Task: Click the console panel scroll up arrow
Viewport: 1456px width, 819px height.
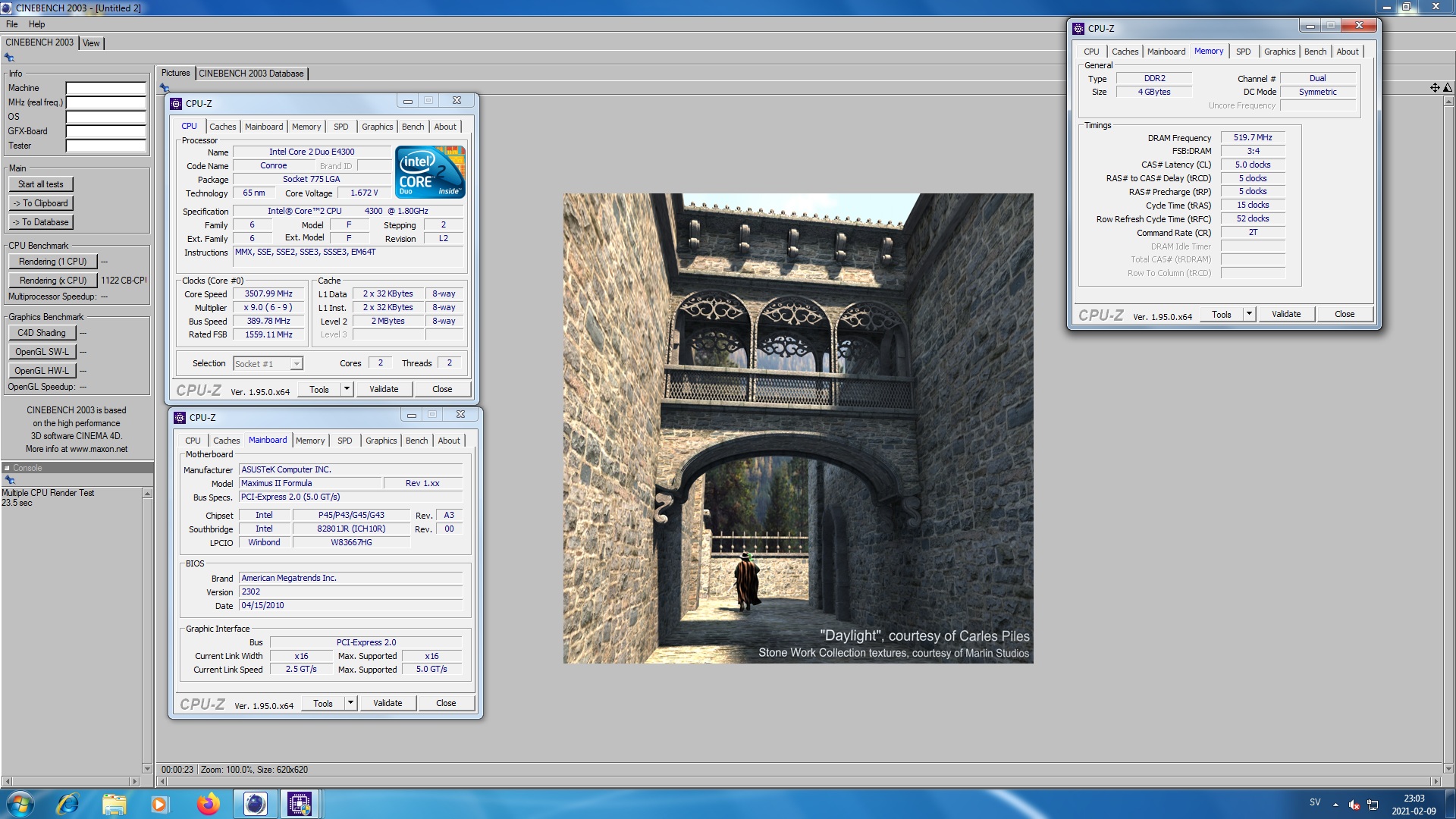Action: click(147, 494)
